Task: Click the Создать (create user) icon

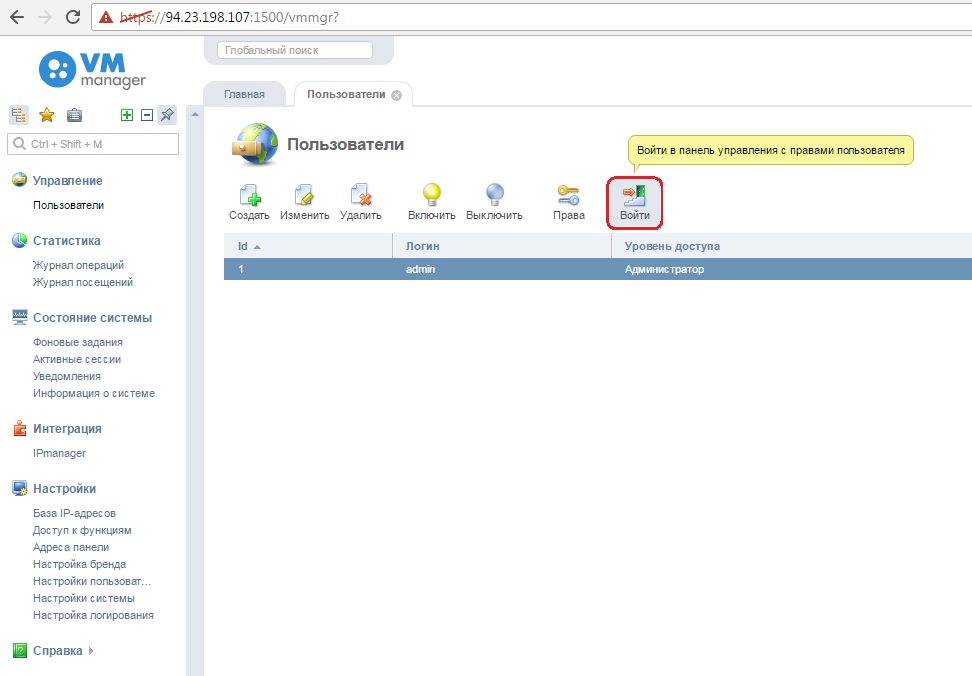Action: point(249,195)
